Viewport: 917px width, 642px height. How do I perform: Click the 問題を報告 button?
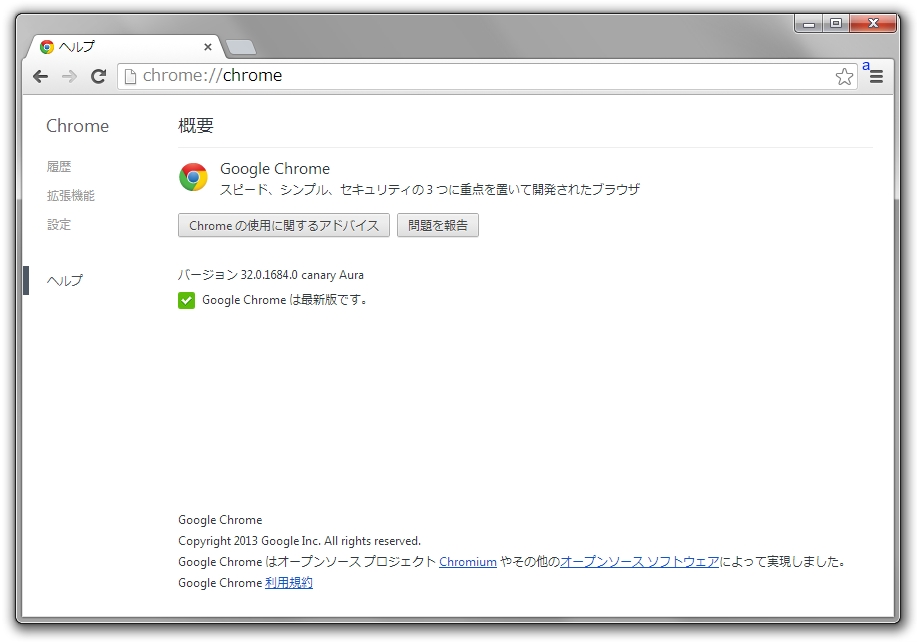(x=437, y=225)
